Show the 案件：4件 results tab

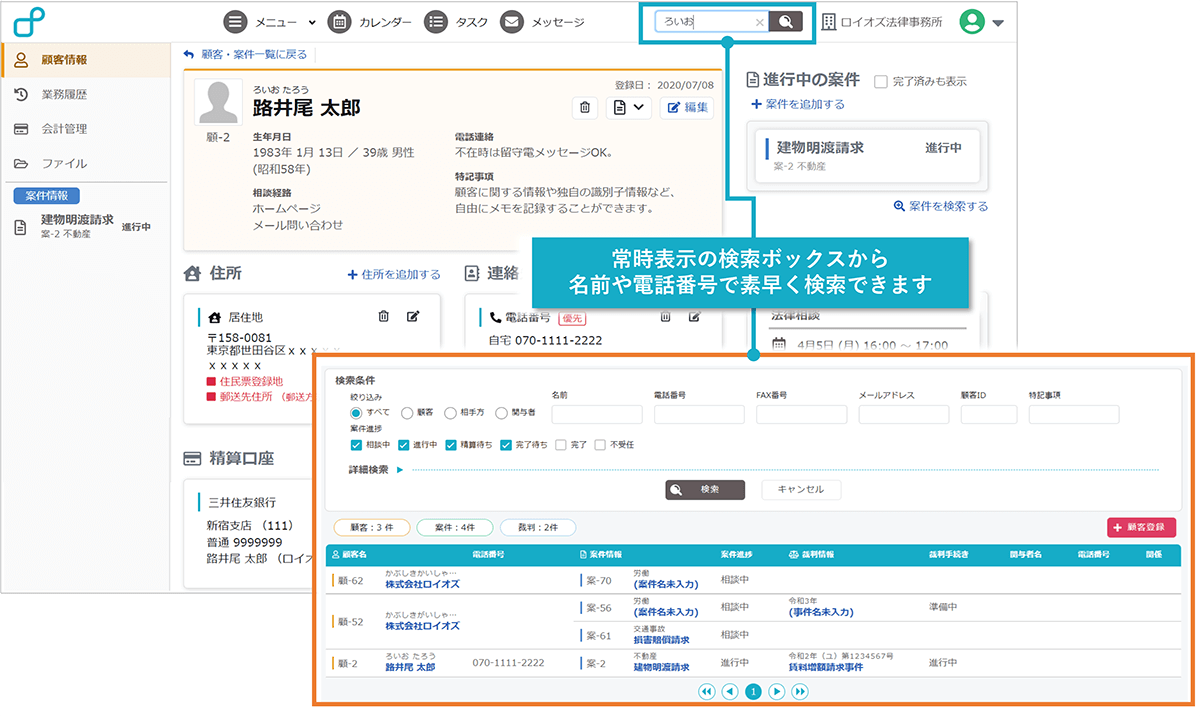tap(453, 527)
